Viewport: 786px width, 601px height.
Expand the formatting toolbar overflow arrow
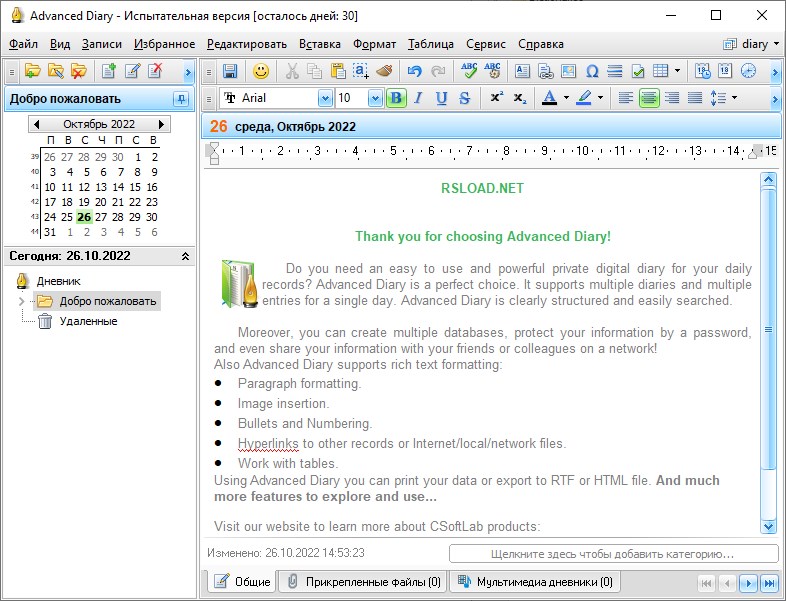pos(775,99)
